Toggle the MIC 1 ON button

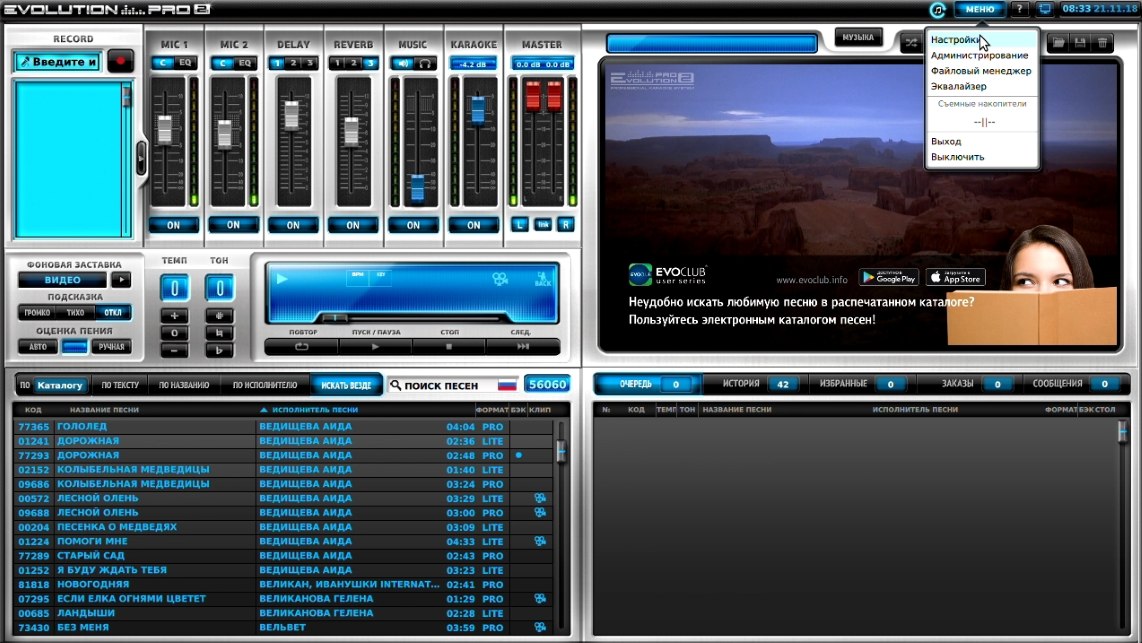tap(173, 225)
